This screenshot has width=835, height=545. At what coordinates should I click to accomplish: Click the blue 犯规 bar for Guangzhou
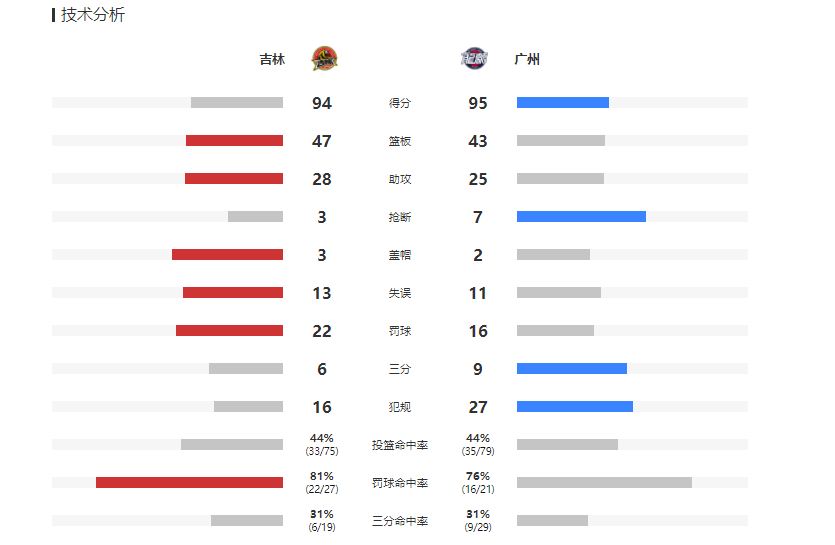click(575, 406)
